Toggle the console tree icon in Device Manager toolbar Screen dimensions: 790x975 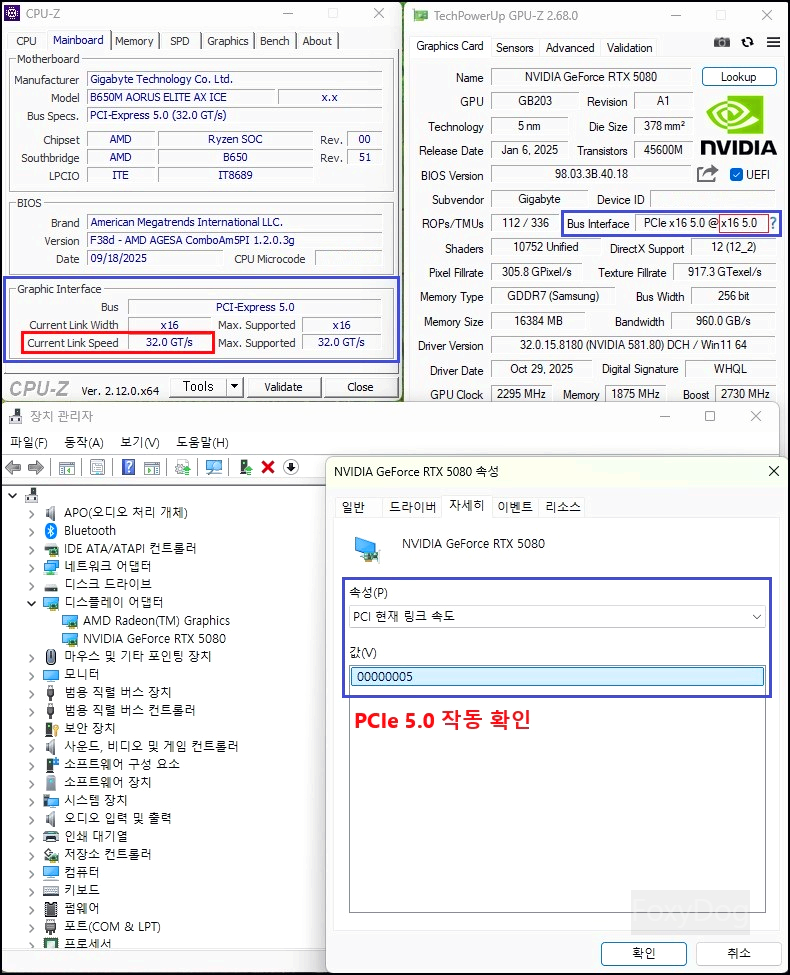(67, 468)
